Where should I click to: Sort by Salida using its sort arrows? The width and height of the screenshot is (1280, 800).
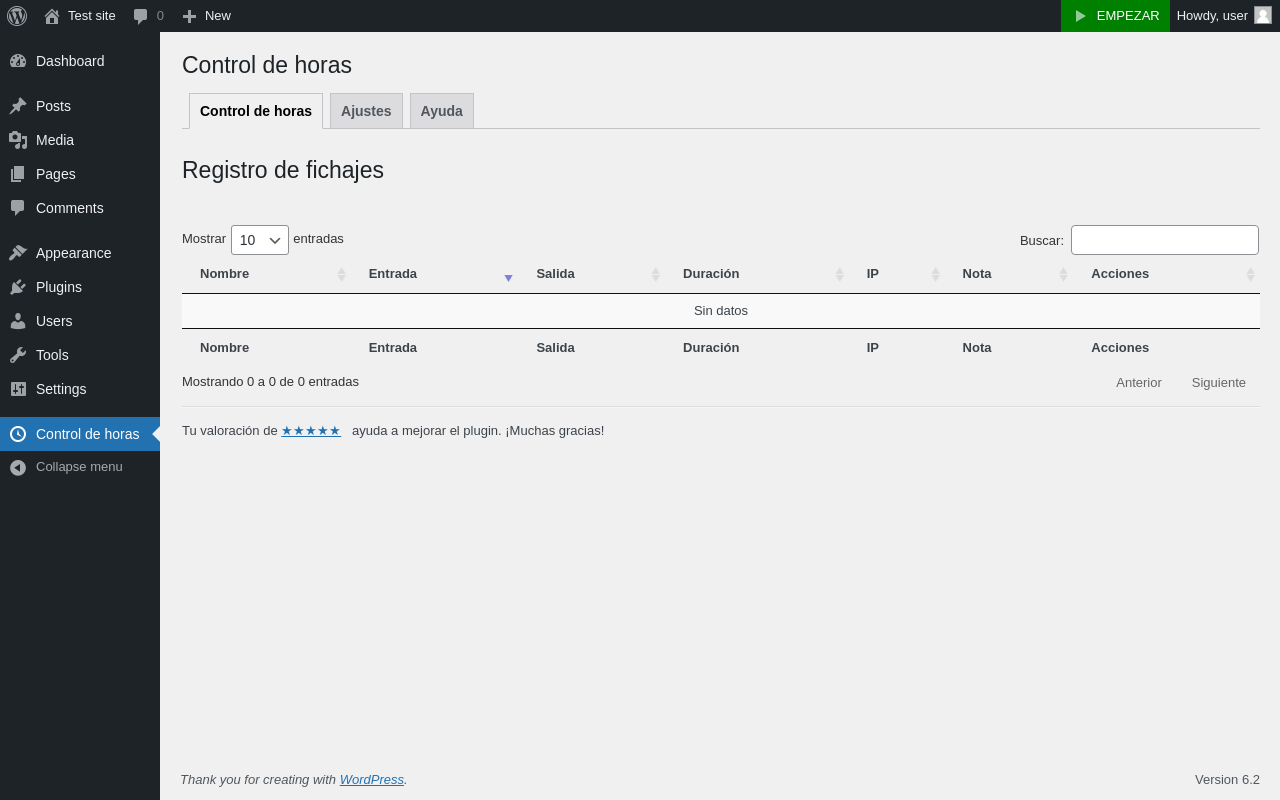656,274
